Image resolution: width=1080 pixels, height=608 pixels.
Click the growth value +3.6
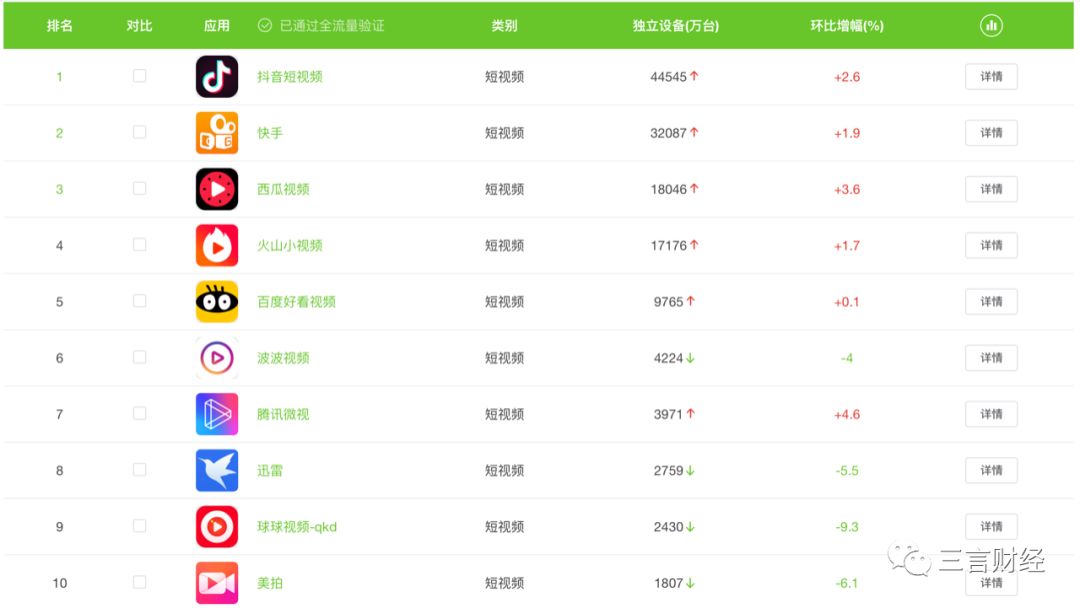(847, 189)
